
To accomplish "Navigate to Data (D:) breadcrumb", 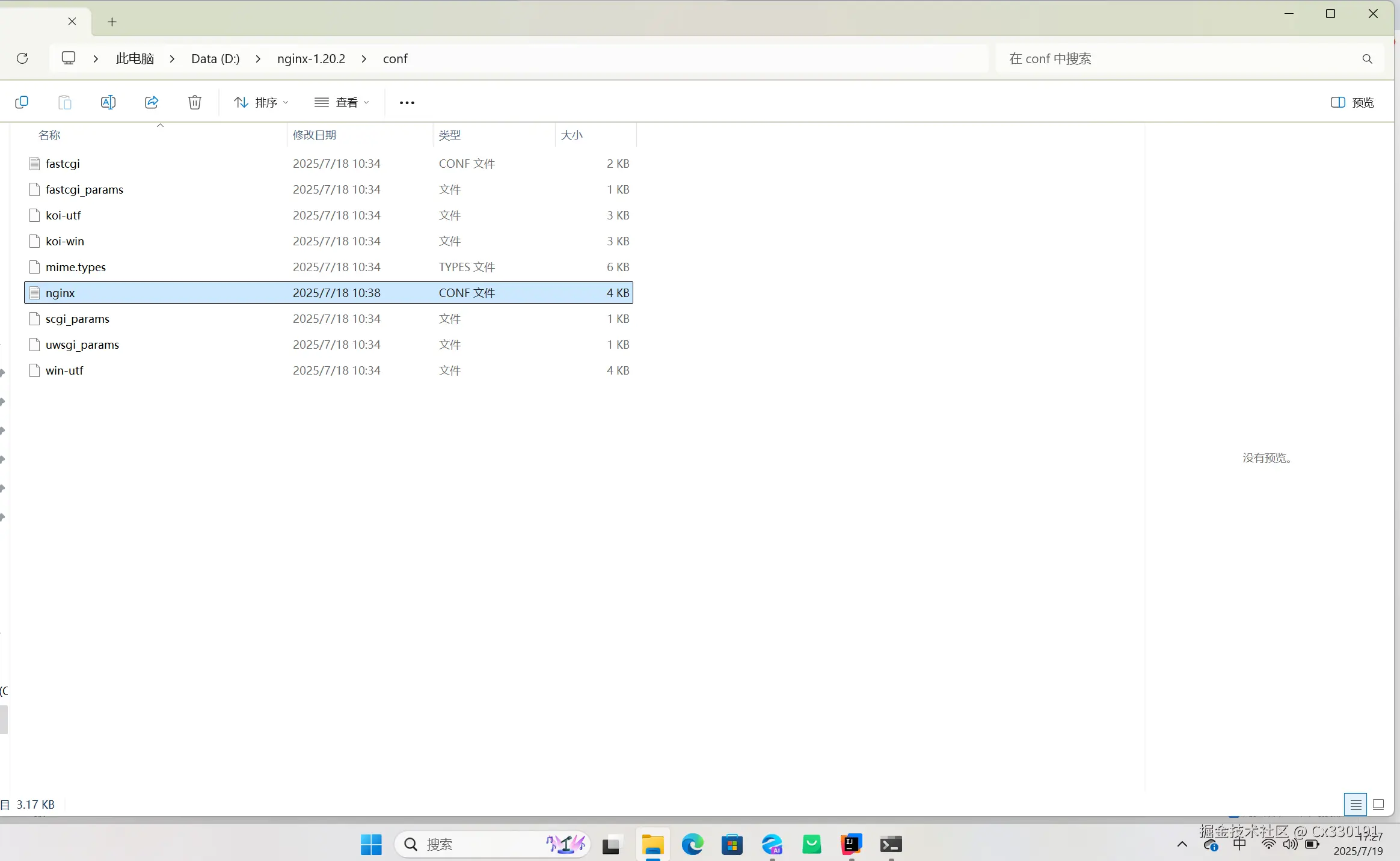I will [x=215, y=59].
